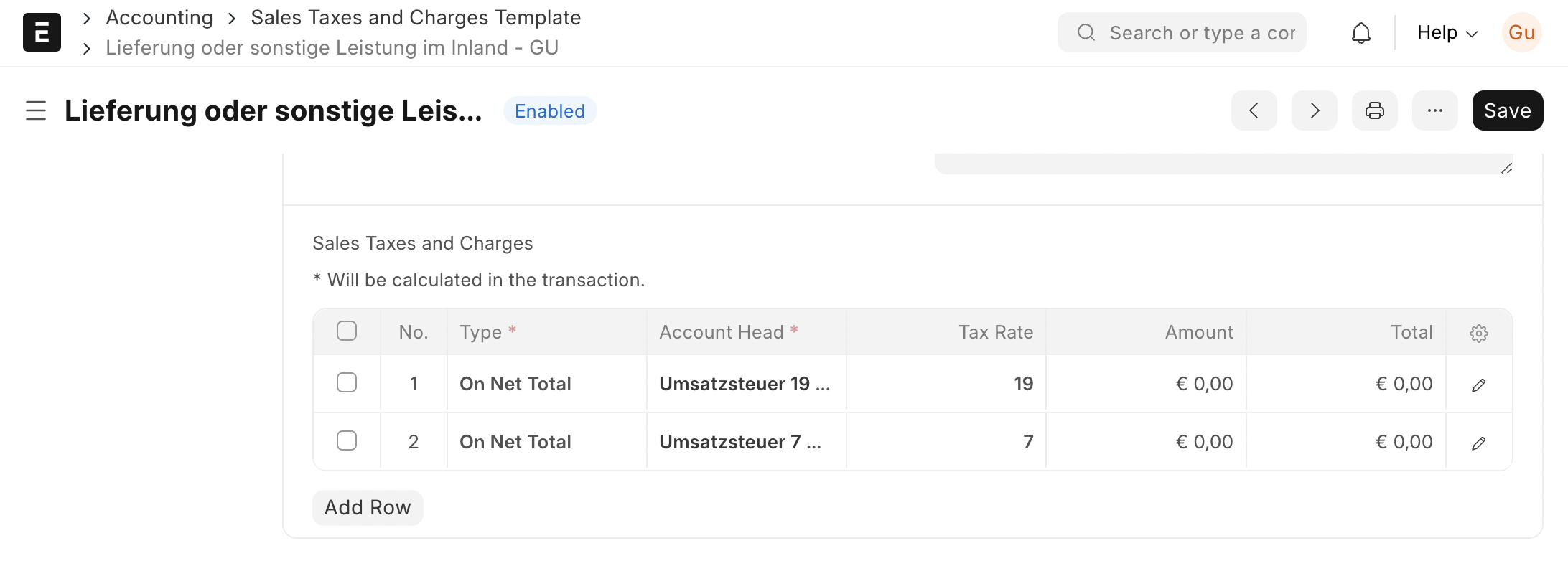1568x561 pixels.
Task: Edit row 2 with pencil icon
Action: (1478, 443)
